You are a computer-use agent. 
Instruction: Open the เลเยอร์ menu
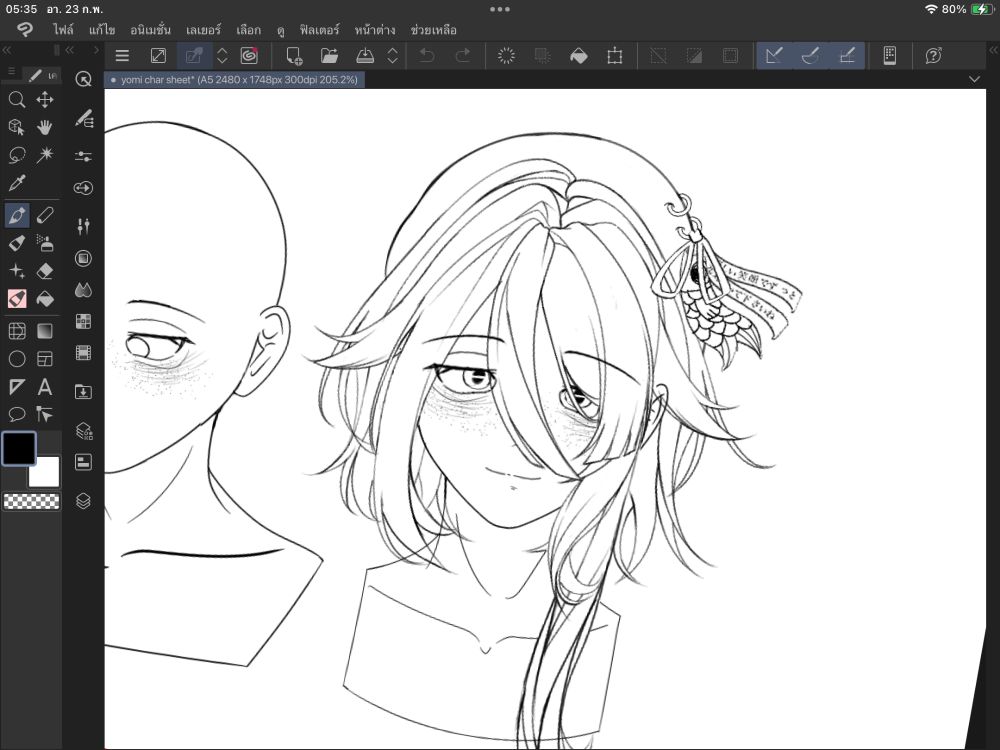203,30
